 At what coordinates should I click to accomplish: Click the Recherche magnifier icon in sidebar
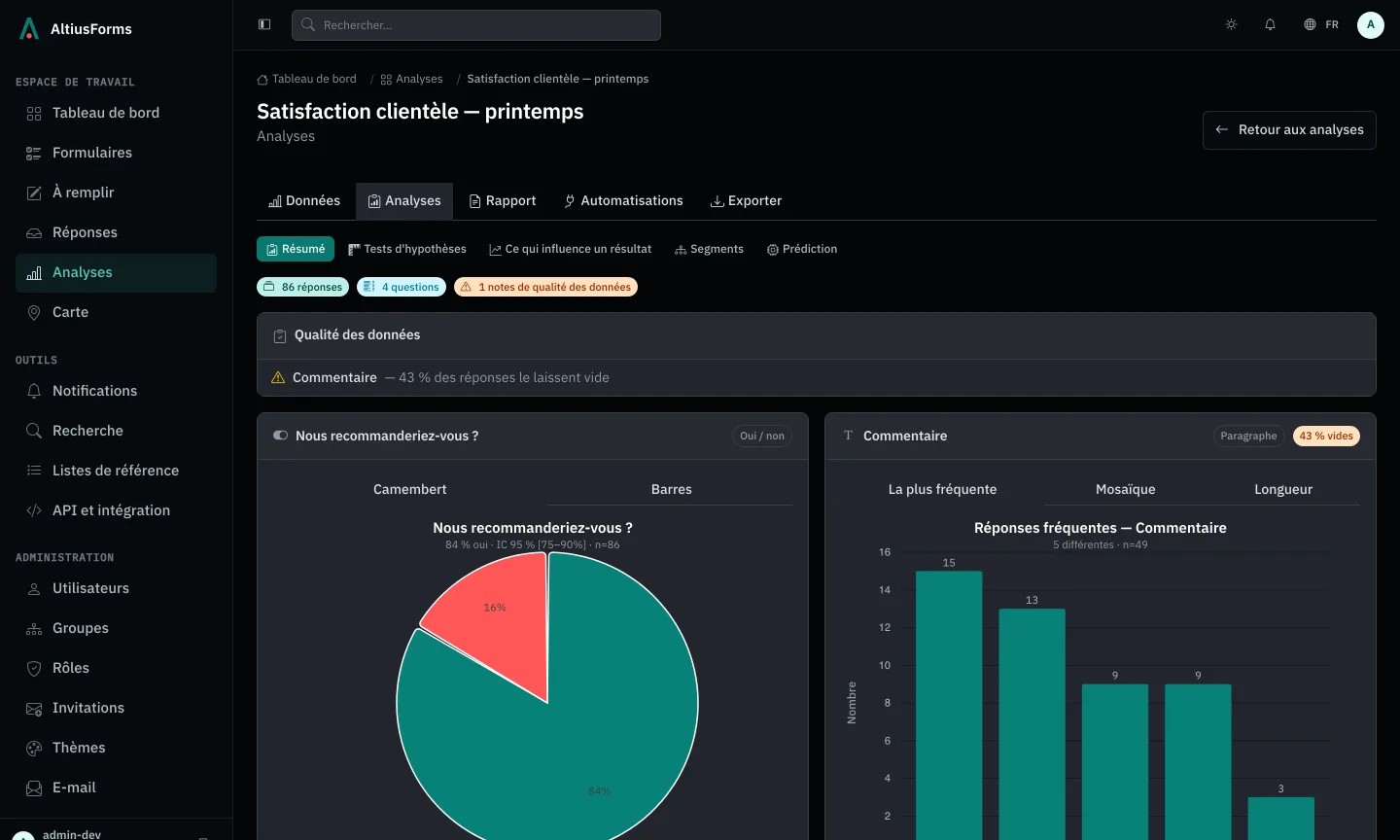tap(34, 431)
